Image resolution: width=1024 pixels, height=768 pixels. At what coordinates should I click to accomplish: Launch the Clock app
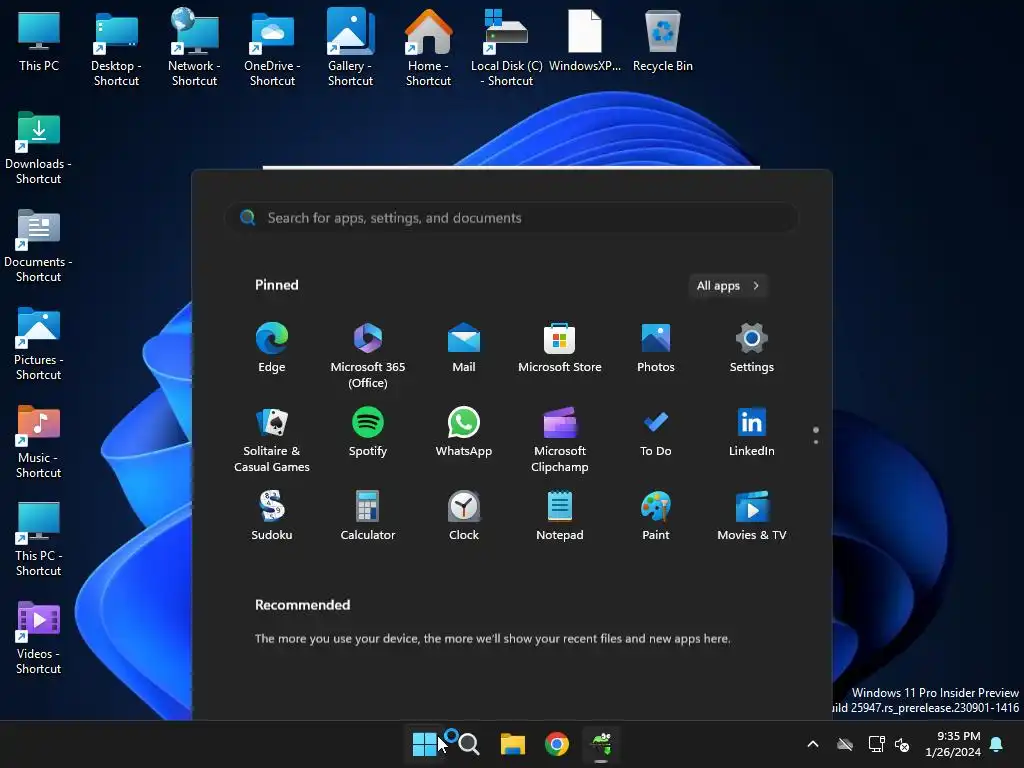point(464,515)
